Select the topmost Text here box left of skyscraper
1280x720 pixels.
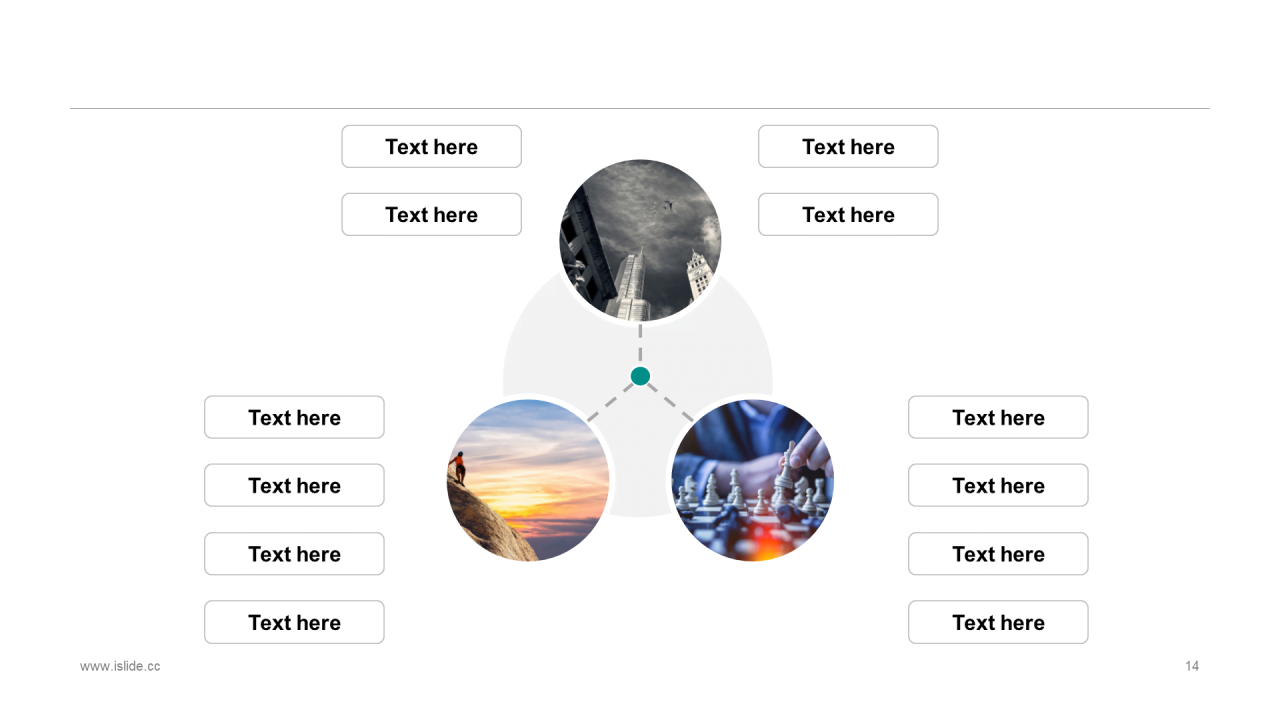(x=432, y=147)
